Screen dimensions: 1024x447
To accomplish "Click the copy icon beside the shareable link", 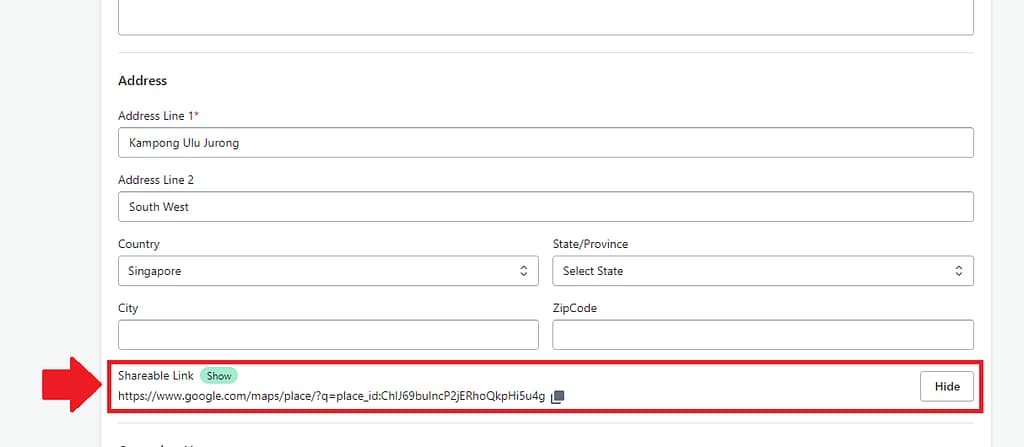I will [558, 397].
